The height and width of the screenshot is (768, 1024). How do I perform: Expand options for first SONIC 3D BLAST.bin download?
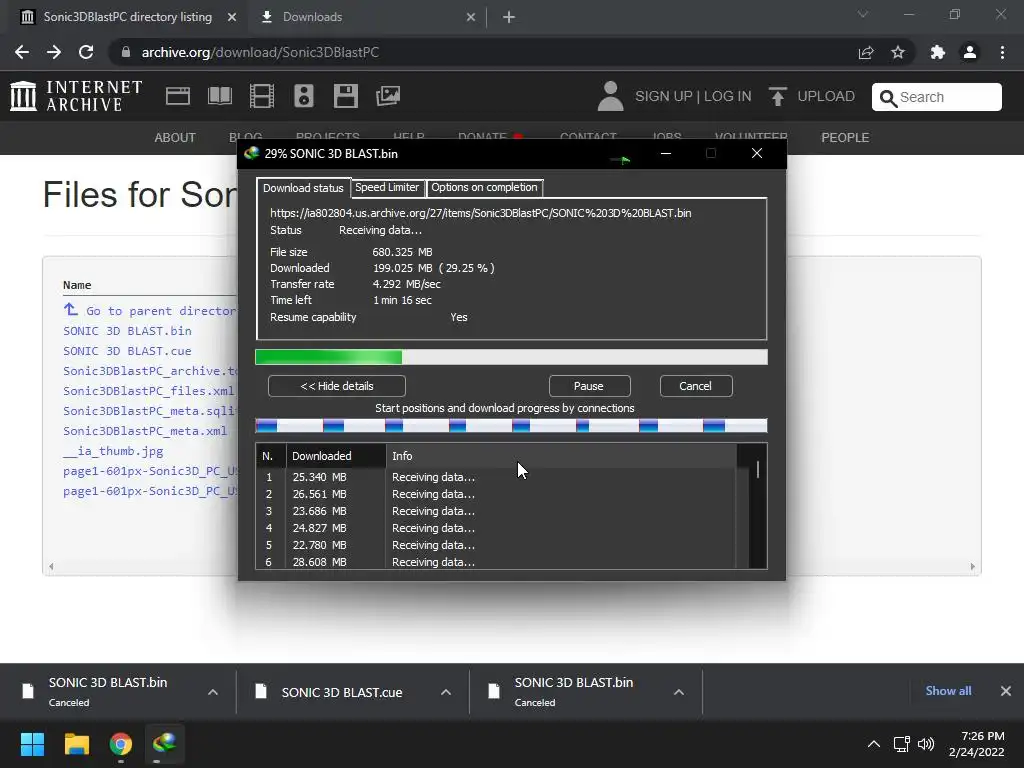point(213,692)
